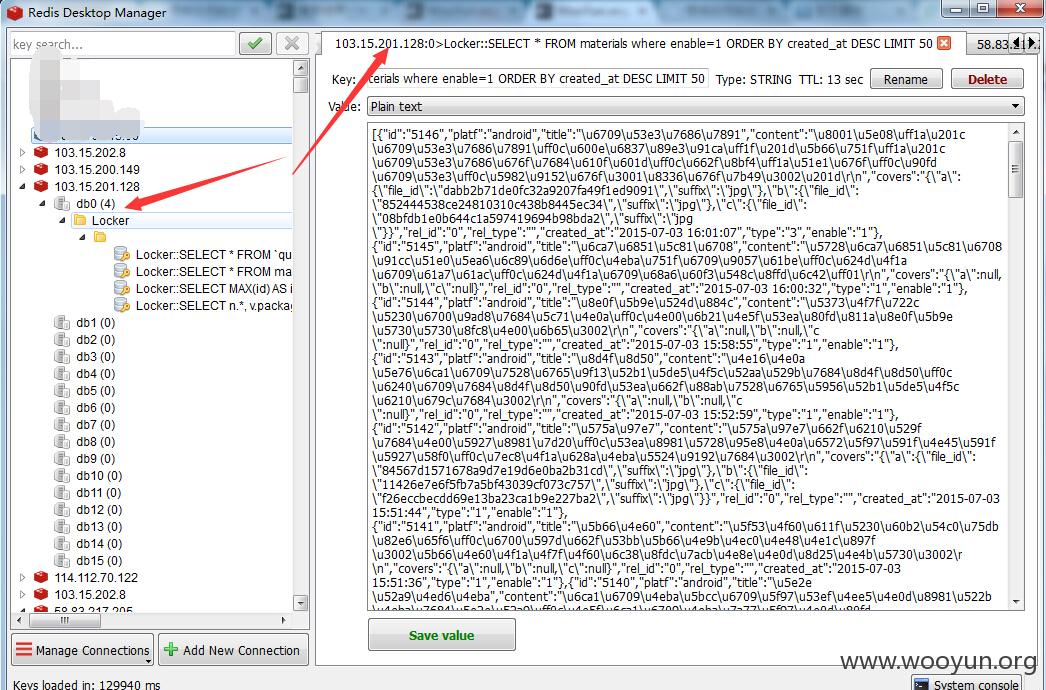
Task: Click inside the JSON value text area
Action: (x=687, y=366)
